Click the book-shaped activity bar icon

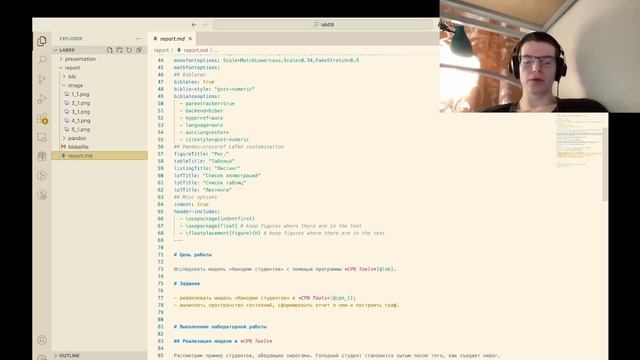click(x=42, y=156)
